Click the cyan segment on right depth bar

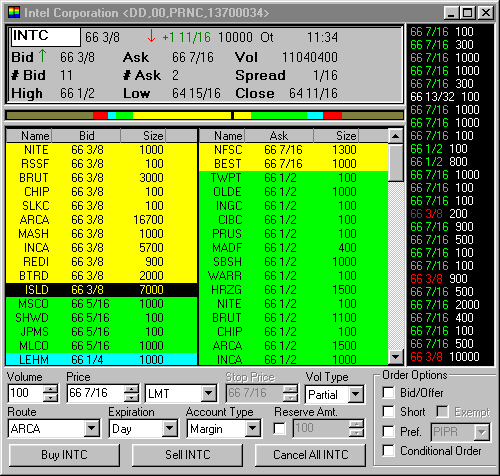click(315, 116)
